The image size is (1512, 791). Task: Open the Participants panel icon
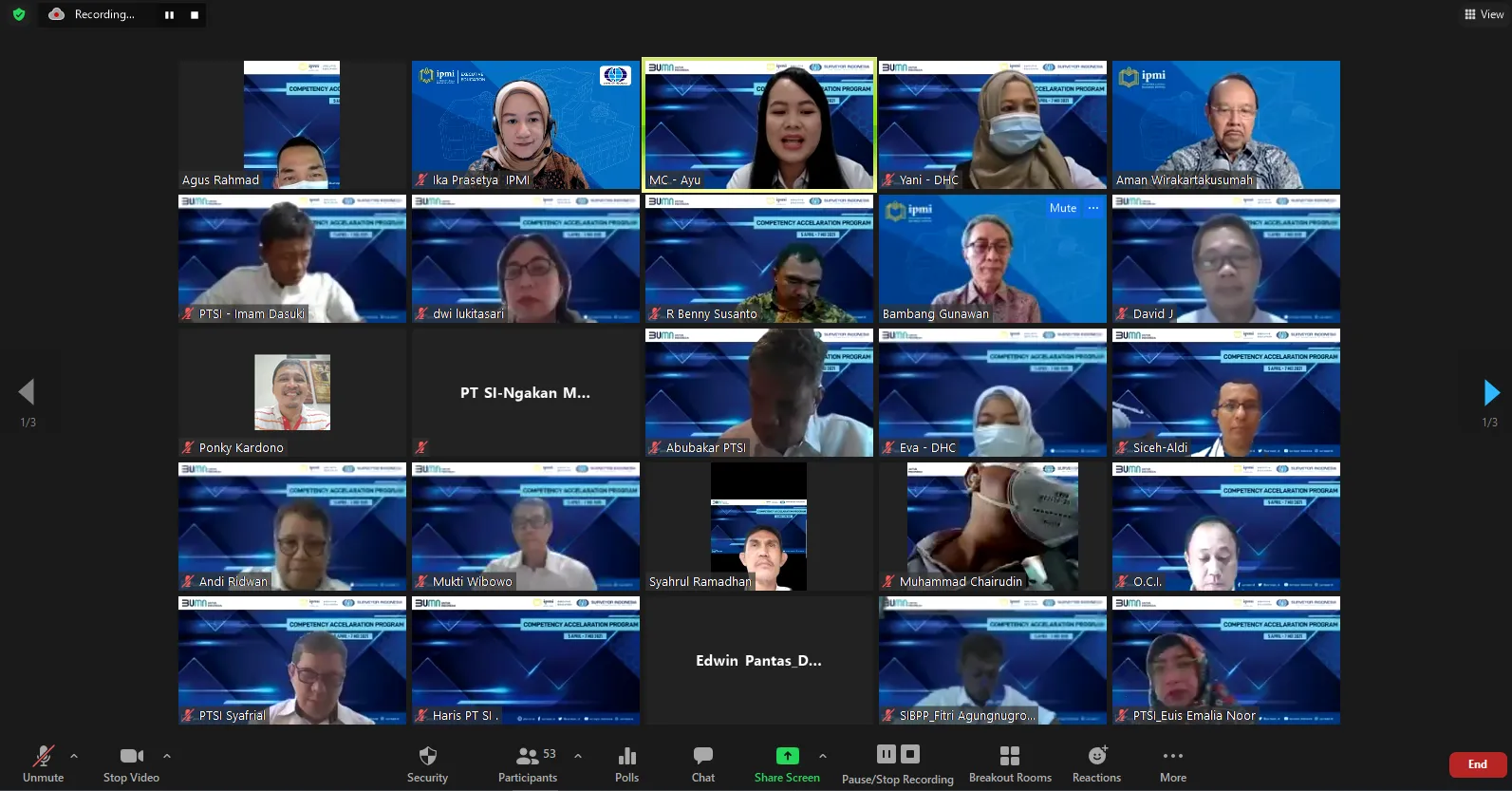pyautogui.click(x=527, y=756)
